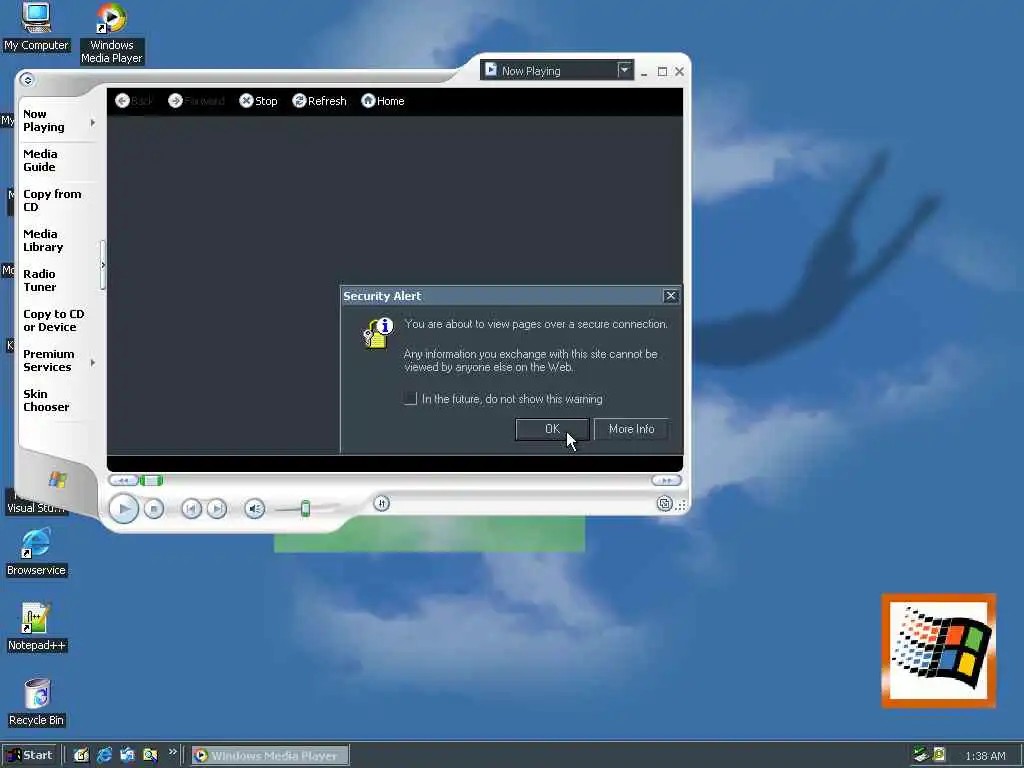This screenshot has height=768, width=1024.
Task: Click the 1:38 AM clock
Action: tap(985, 756)
